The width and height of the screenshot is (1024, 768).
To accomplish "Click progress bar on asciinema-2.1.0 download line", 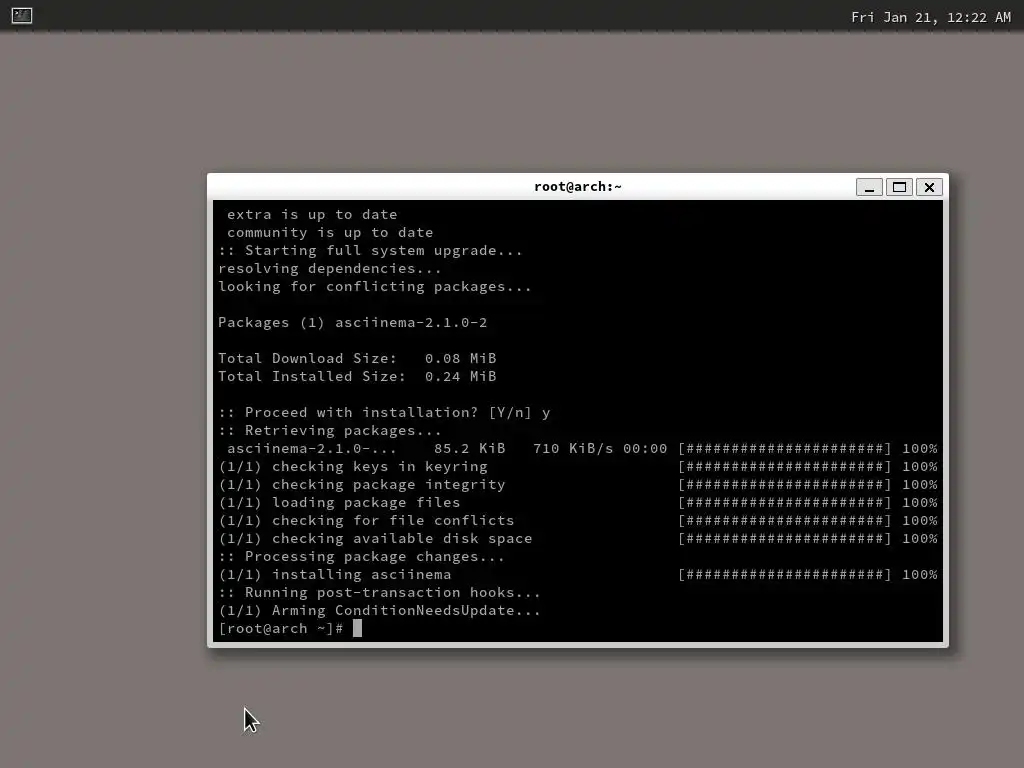I will 784,449.
